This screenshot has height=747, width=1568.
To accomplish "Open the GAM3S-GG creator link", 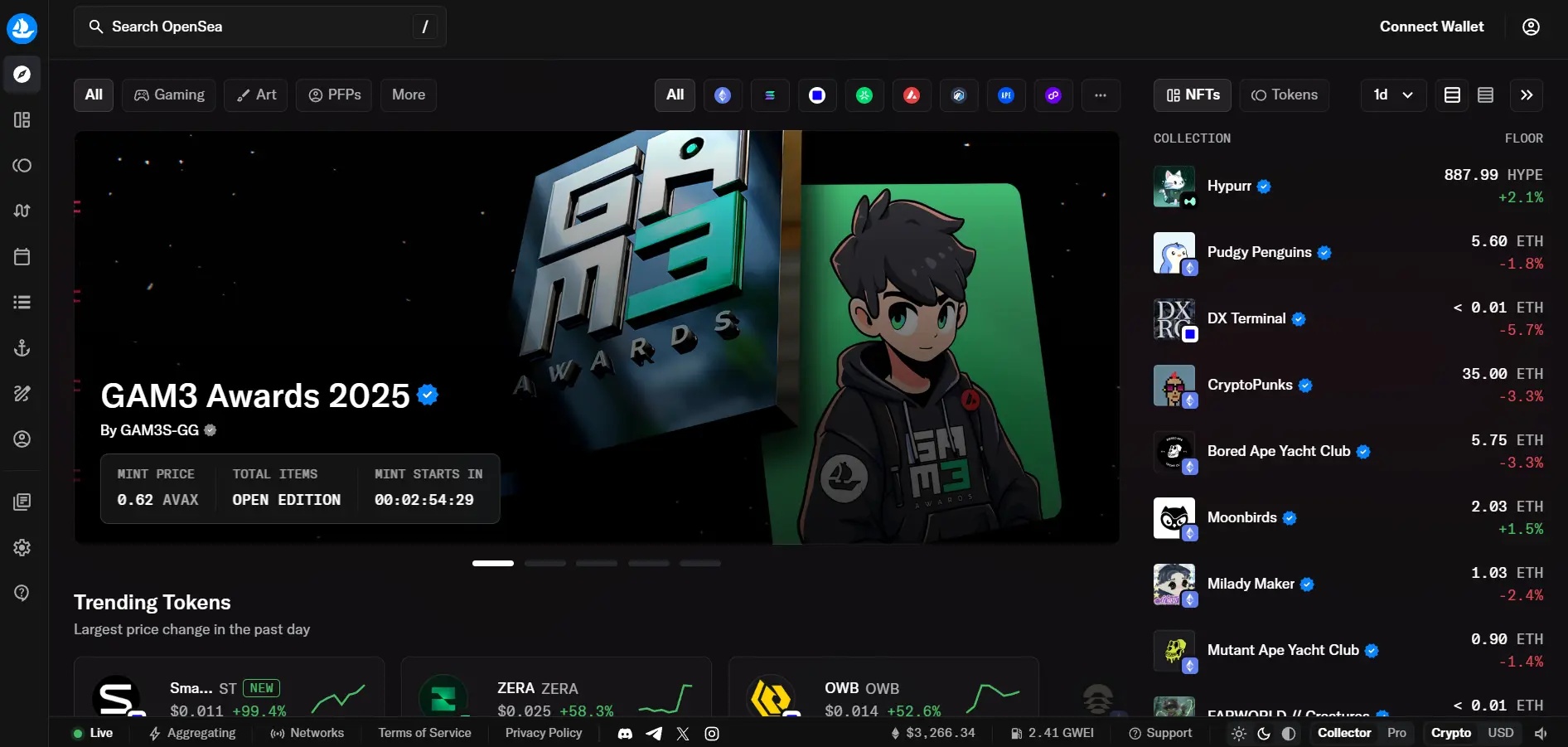I will [159, 430].
